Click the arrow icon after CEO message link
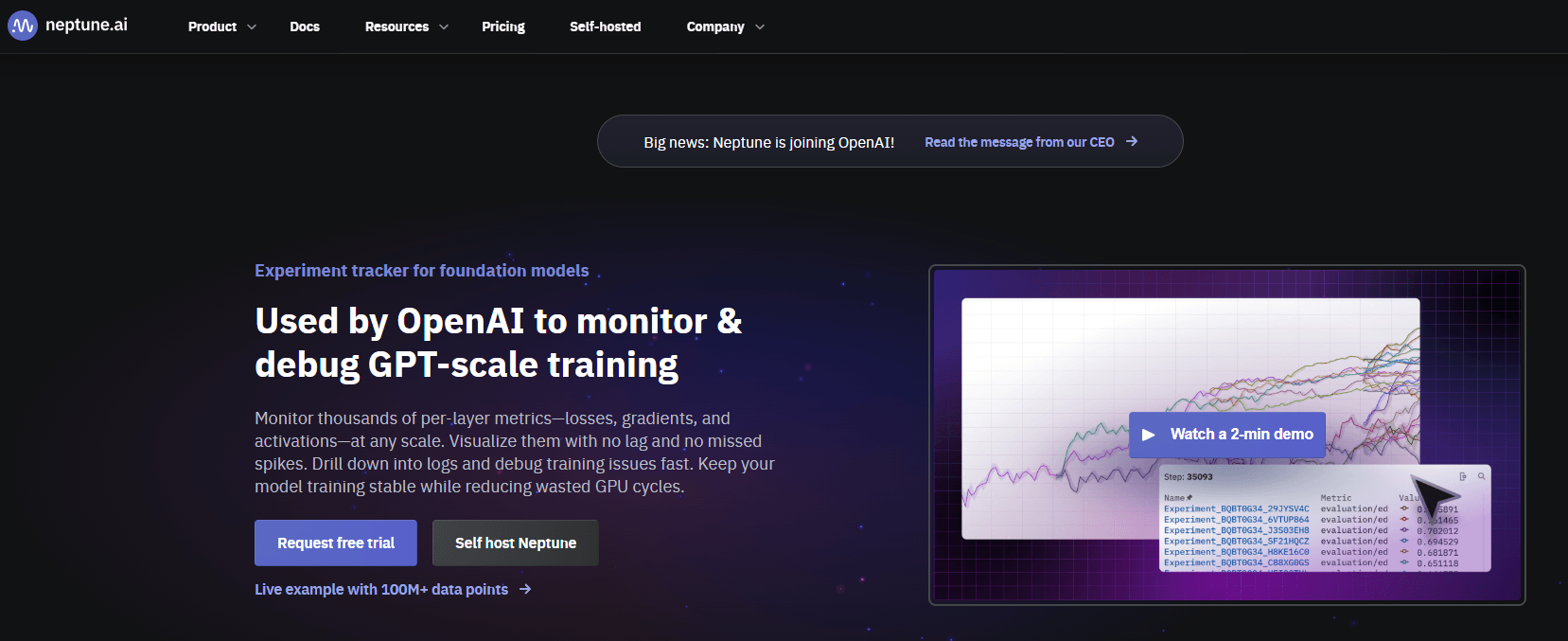 [x=1132, y=141]
